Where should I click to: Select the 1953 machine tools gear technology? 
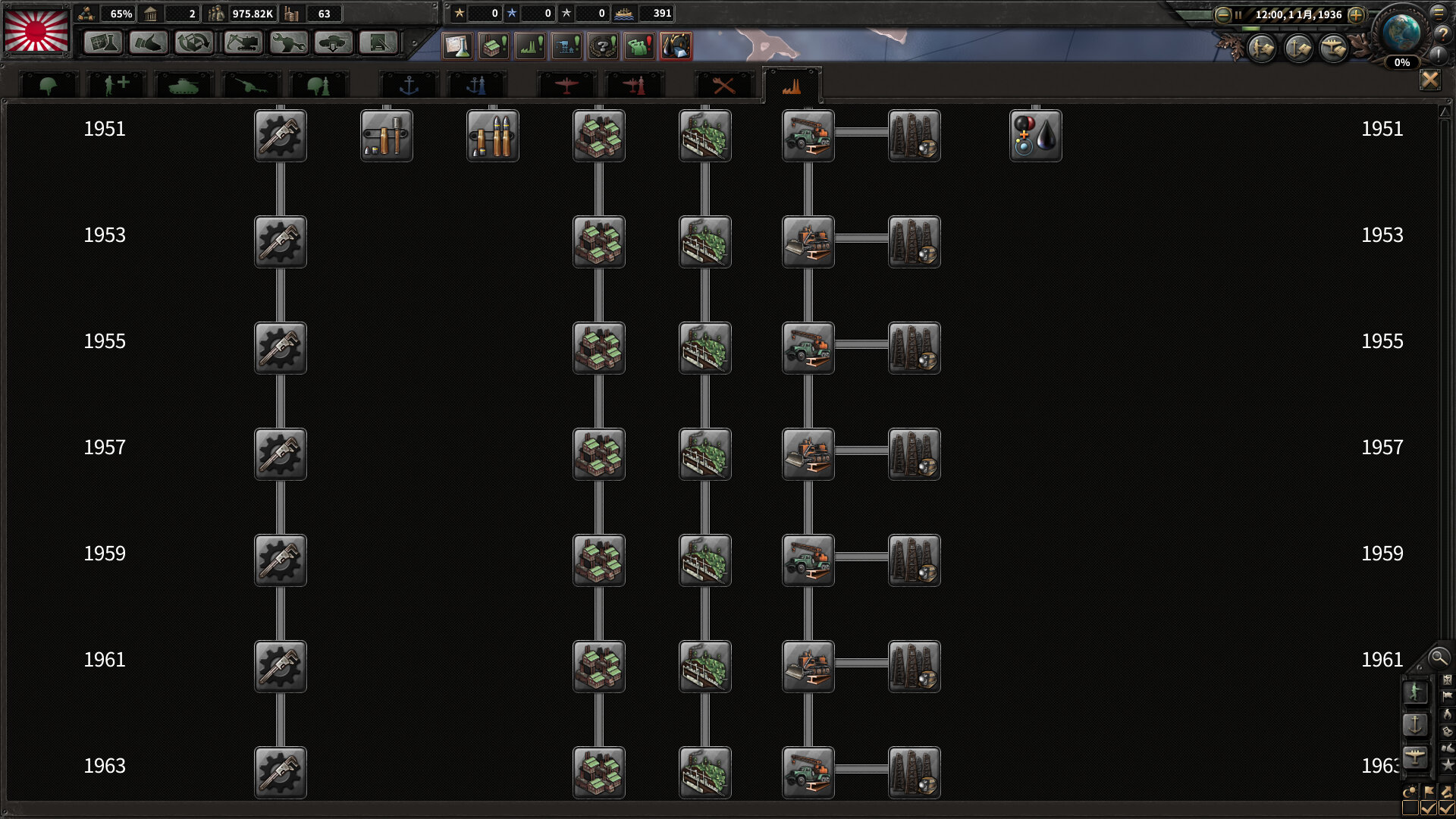tap(281, 242)
